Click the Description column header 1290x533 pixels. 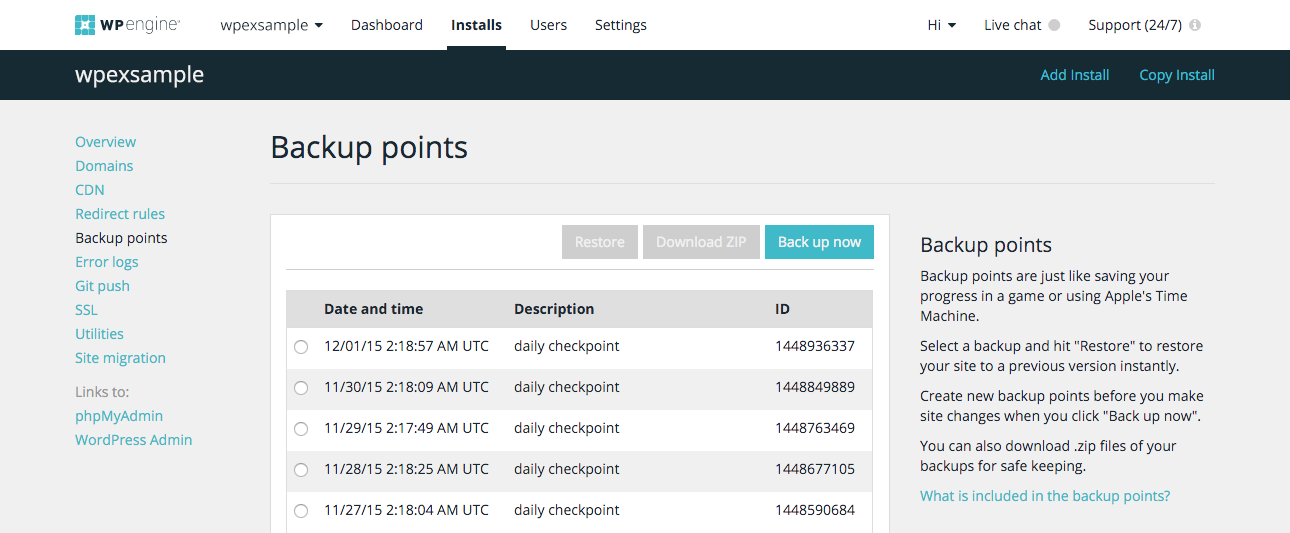[x=554, y=309]
